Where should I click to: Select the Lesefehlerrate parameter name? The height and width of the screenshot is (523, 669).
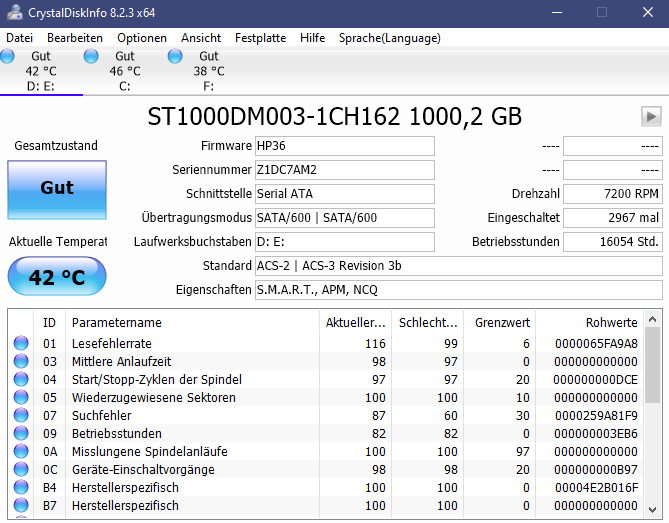click(112, 343)
